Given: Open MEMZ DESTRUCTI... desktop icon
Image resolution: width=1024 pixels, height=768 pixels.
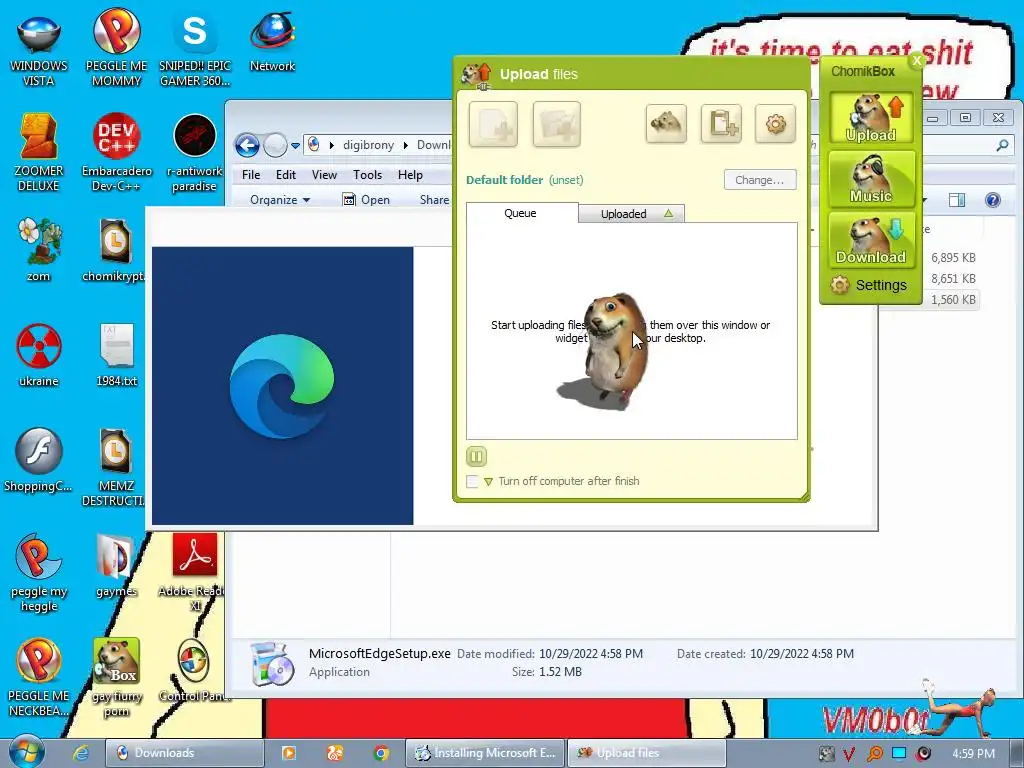Looking at the screenshot, I should pos(114,468).
